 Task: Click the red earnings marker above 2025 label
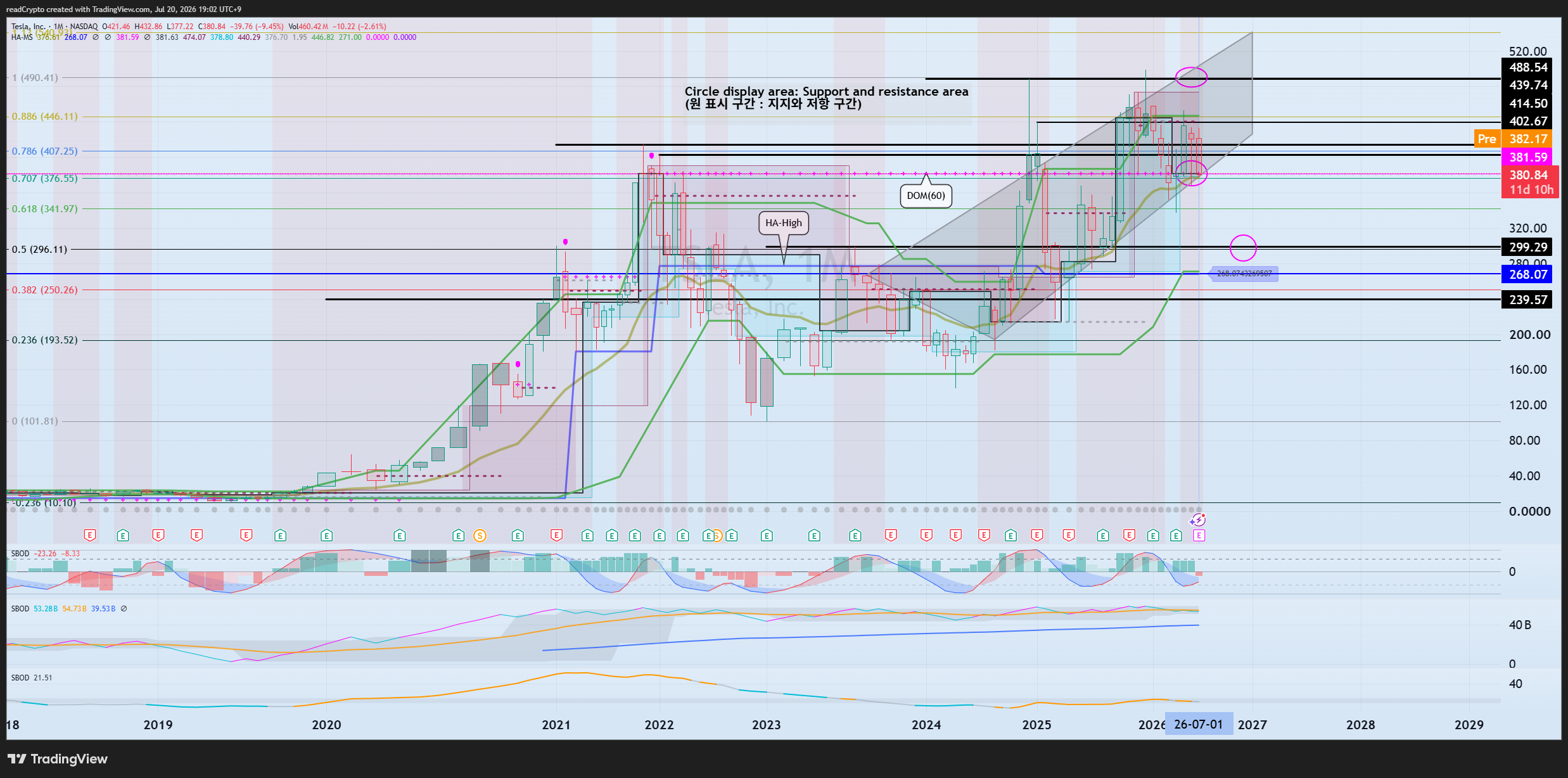1036,535
